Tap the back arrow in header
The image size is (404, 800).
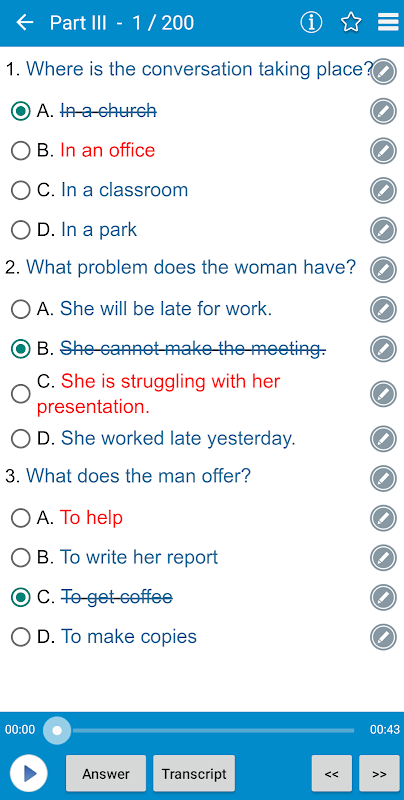click(x=24, y=22)
